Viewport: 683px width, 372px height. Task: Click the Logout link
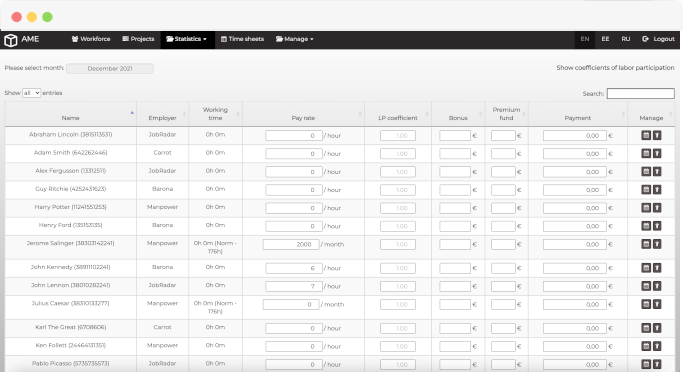(x=659, y=39)
